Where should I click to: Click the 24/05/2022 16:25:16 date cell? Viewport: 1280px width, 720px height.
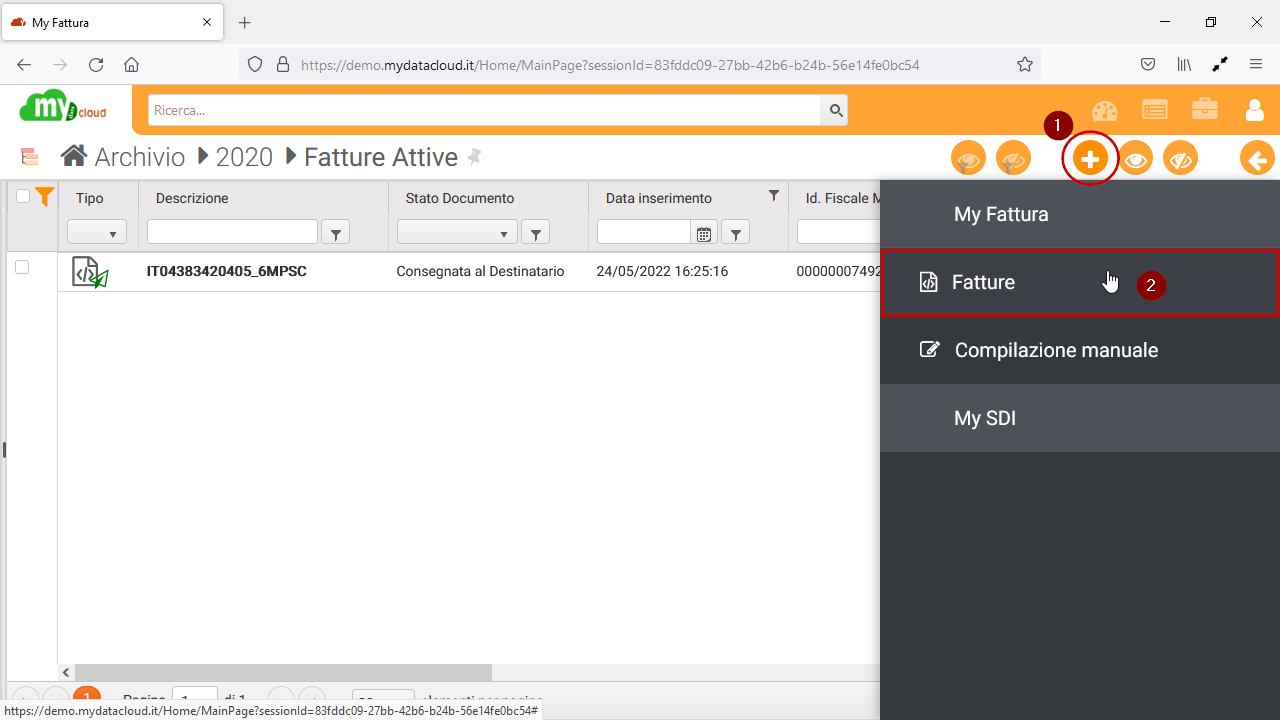tap(662, 271)
